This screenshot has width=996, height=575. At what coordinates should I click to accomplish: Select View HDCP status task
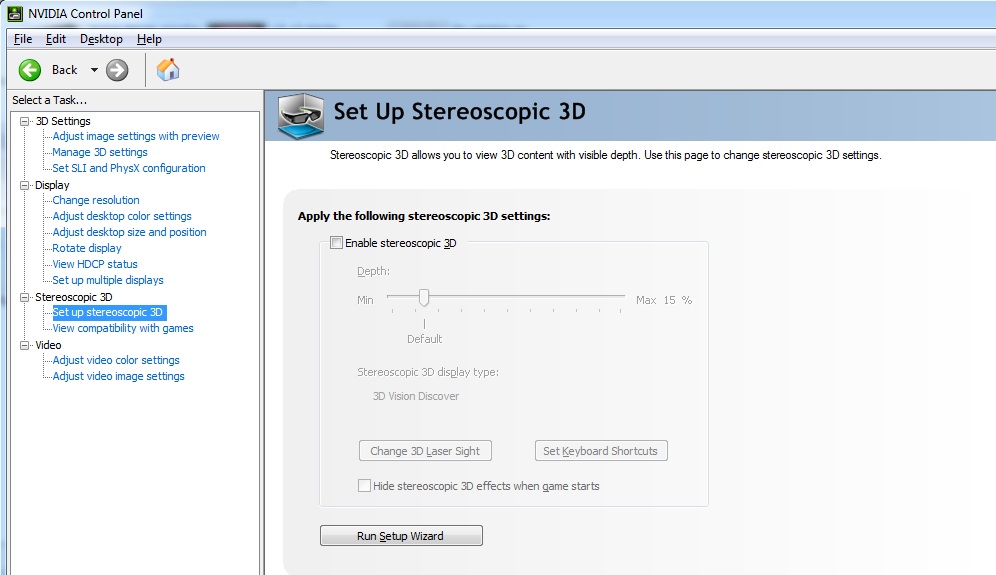point(95,264)
